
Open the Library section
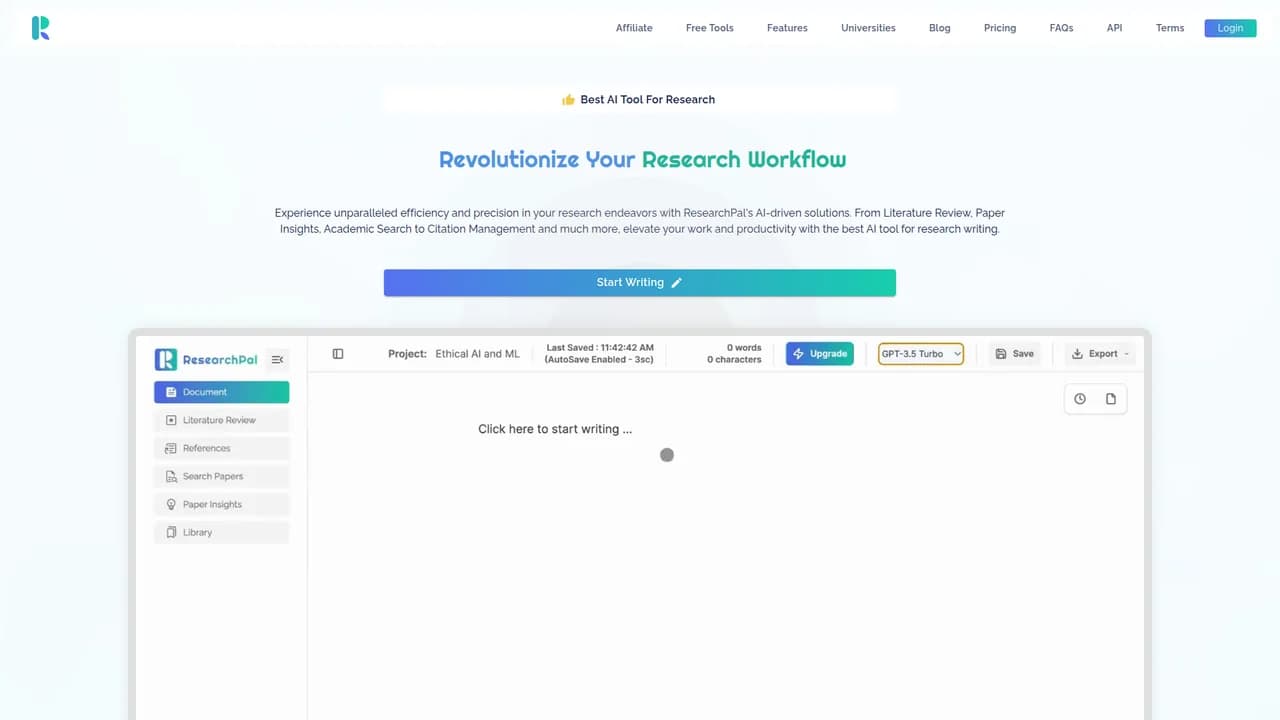pyautogui.click(x=221, y=532)
